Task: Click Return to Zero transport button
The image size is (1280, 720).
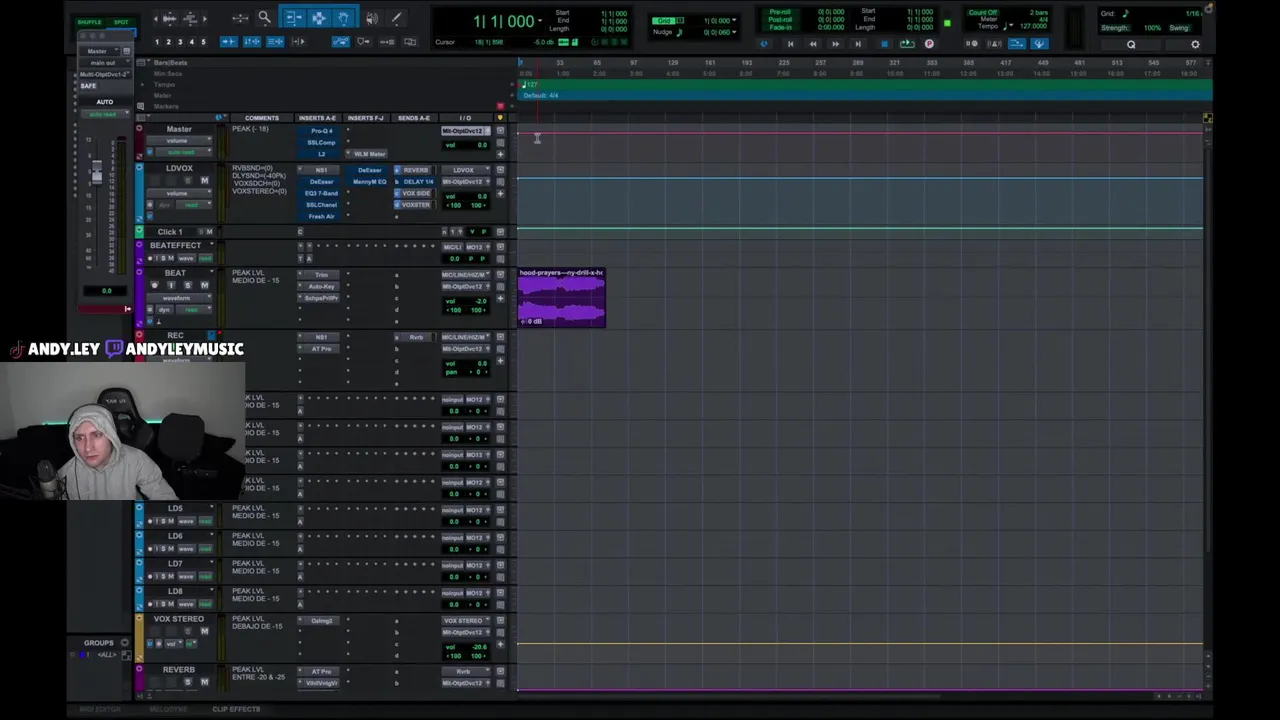Action: pos(790,44)
